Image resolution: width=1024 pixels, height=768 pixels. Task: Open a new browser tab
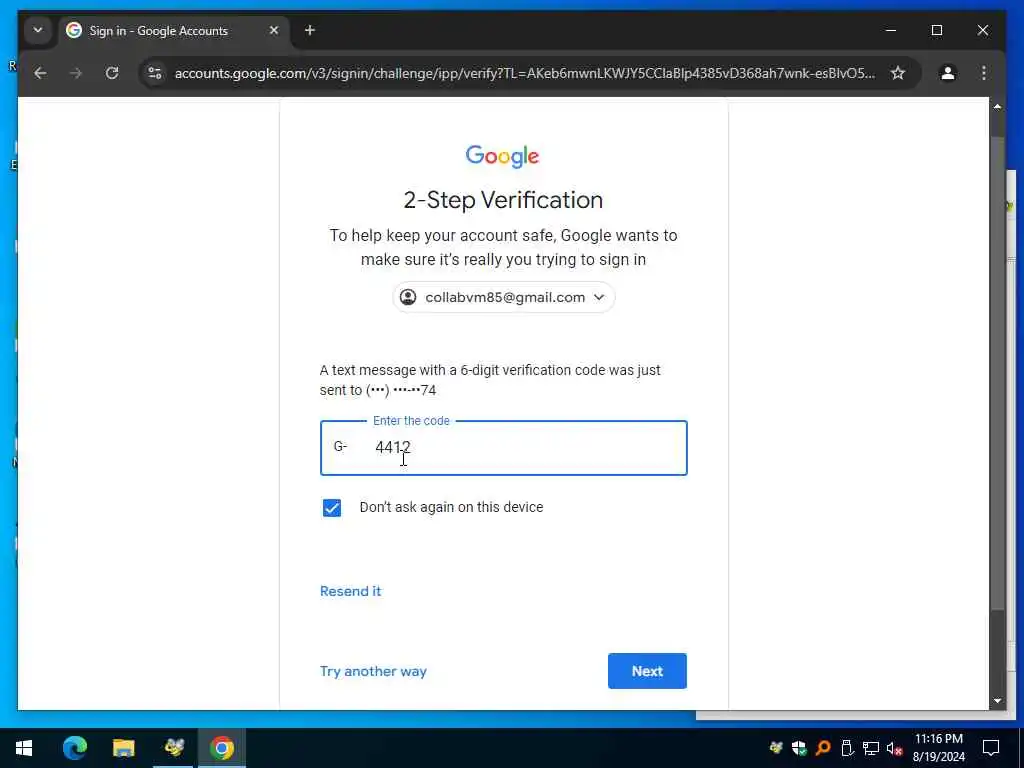tap(310, 30)
